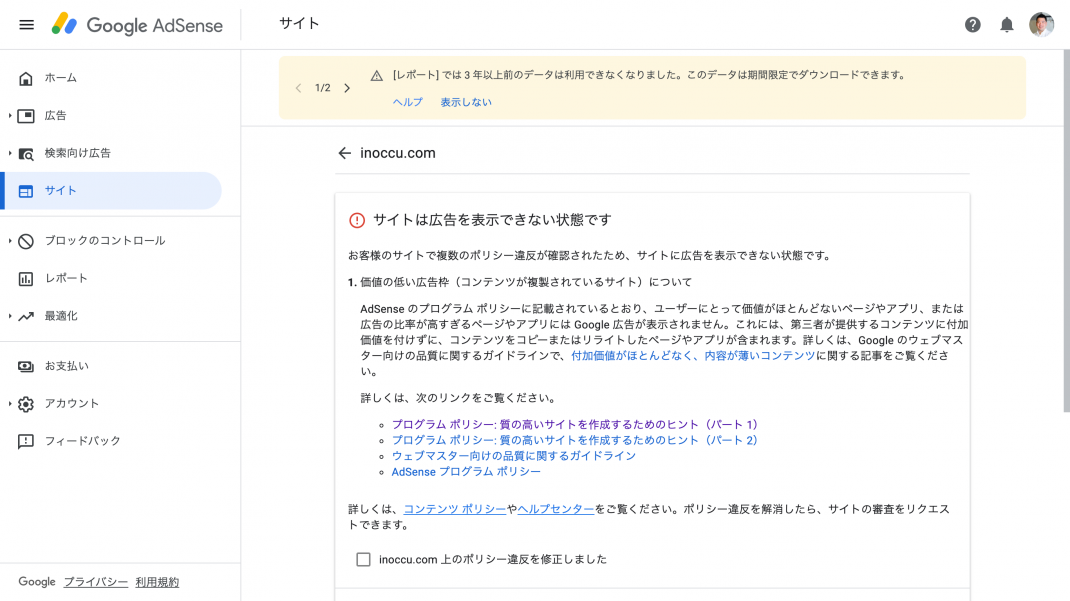Click the 最適化 optimization trend icon
The height and width of the screenshot is (601, 1070).
click(26, 316)
